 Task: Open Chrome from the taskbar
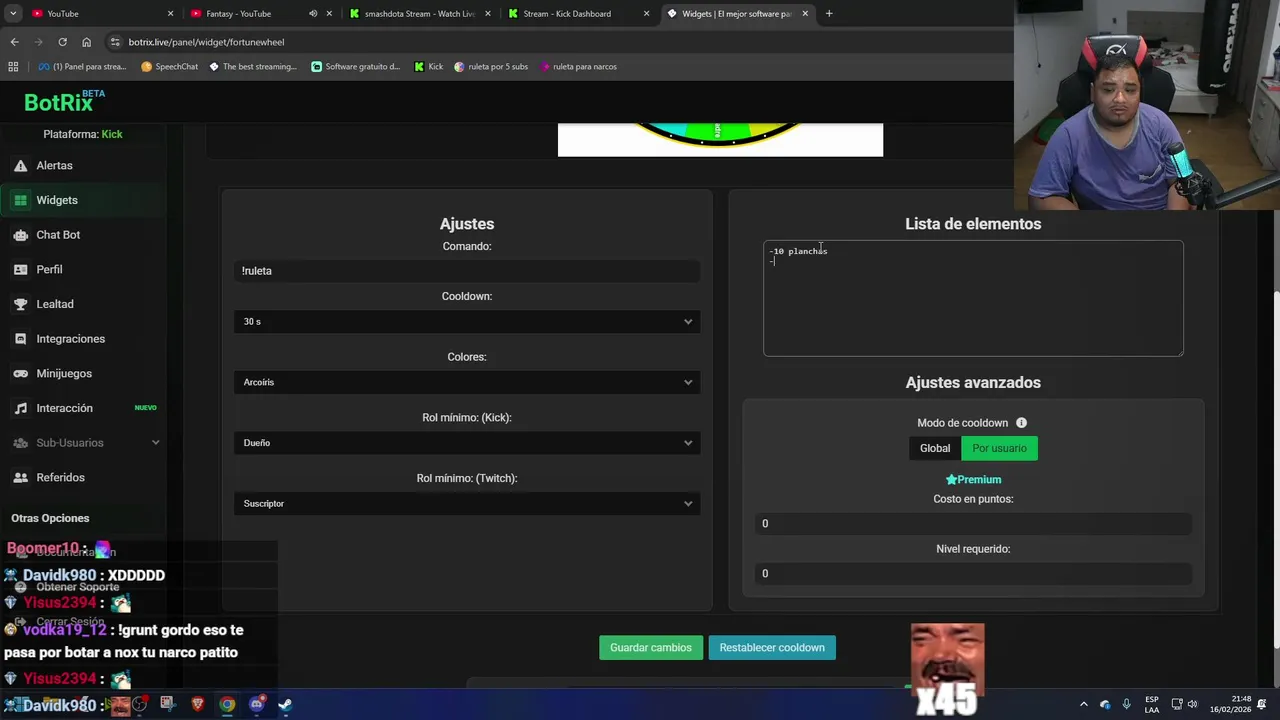(228, 705)
